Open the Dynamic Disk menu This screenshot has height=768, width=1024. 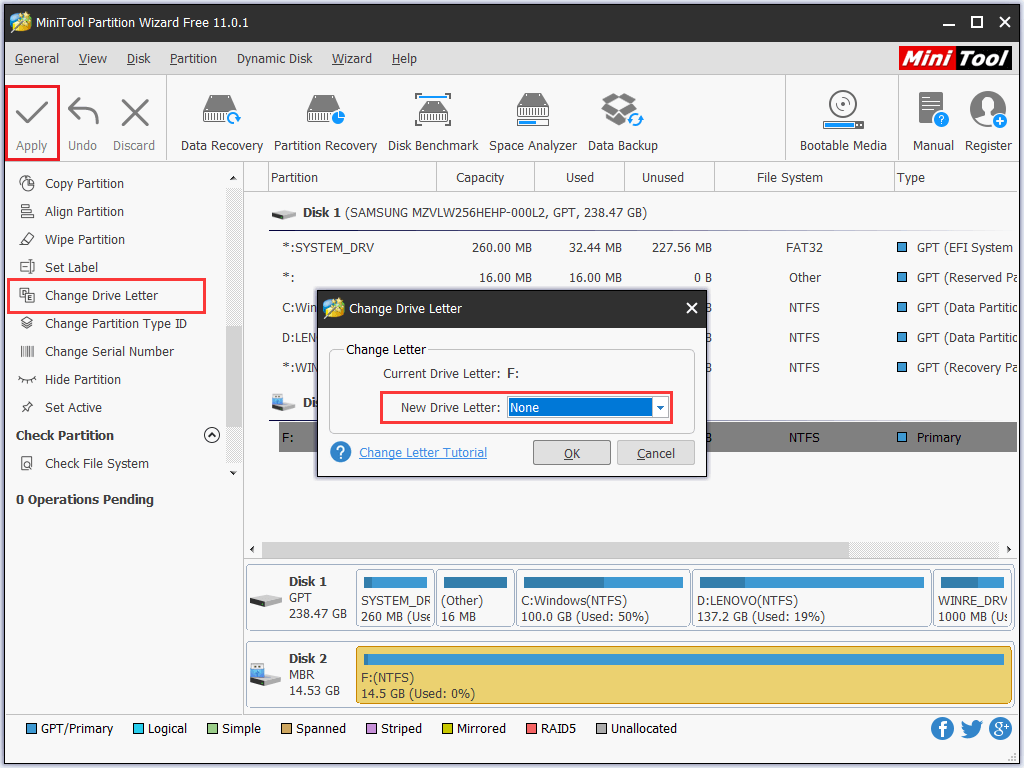274,59
